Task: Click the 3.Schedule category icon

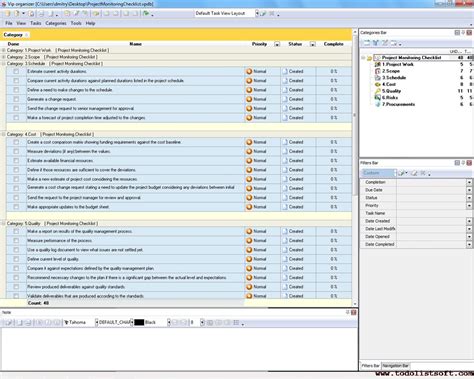Action: pos(377,78)
